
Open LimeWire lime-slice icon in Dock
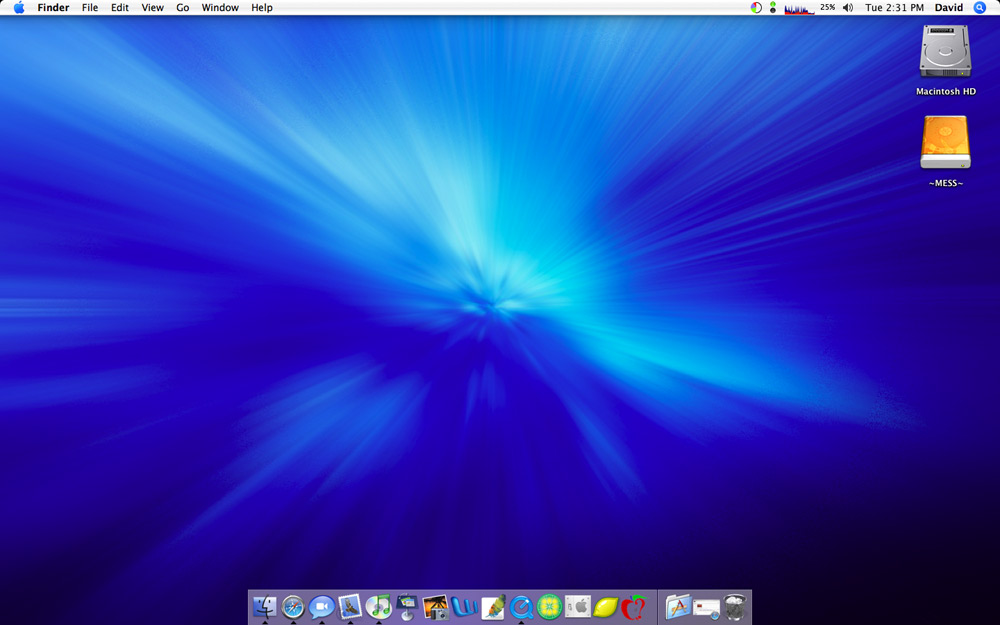pos(549,607)
